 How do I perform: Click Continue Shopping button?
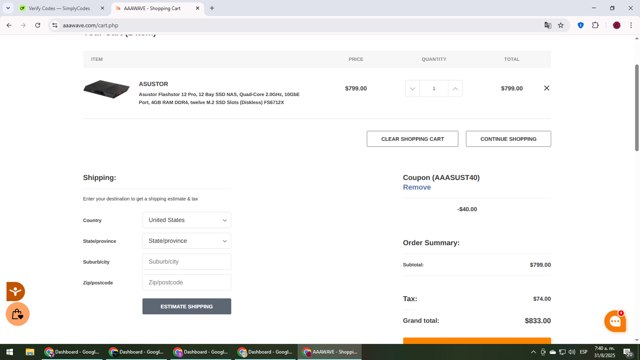click(508, 139)
